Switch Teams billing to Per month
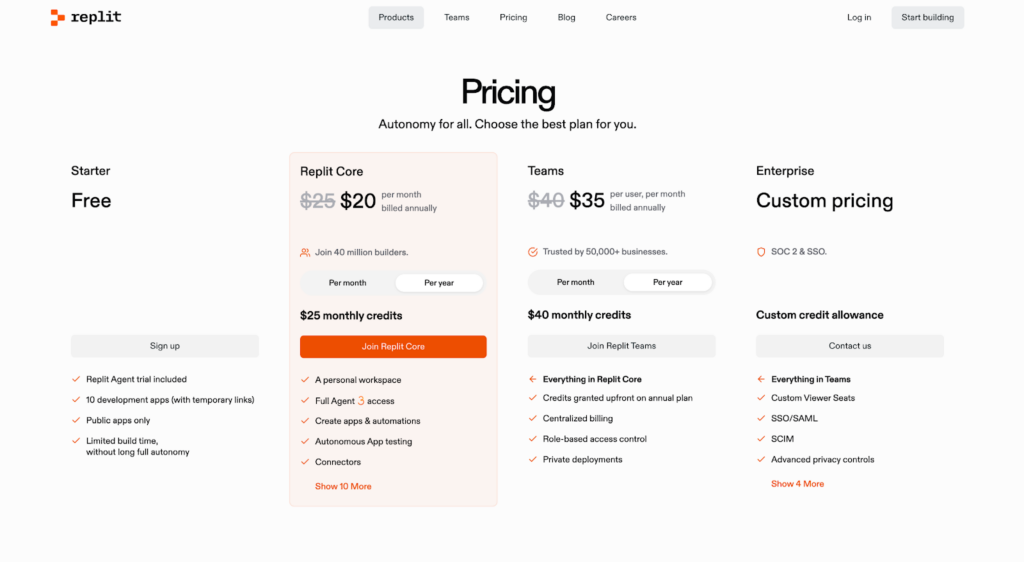1024x562 pixels. pyautogui.click(x=575, y=282)
